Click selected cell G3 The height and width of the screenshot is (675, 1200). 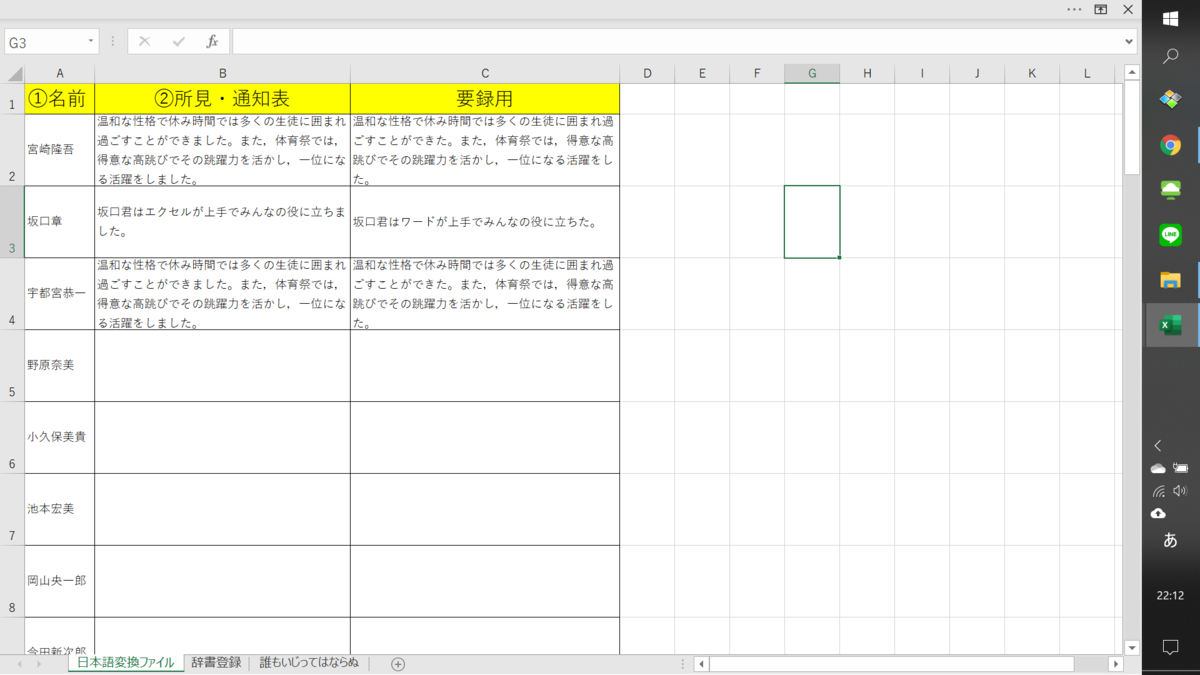[x=812, y=222]
